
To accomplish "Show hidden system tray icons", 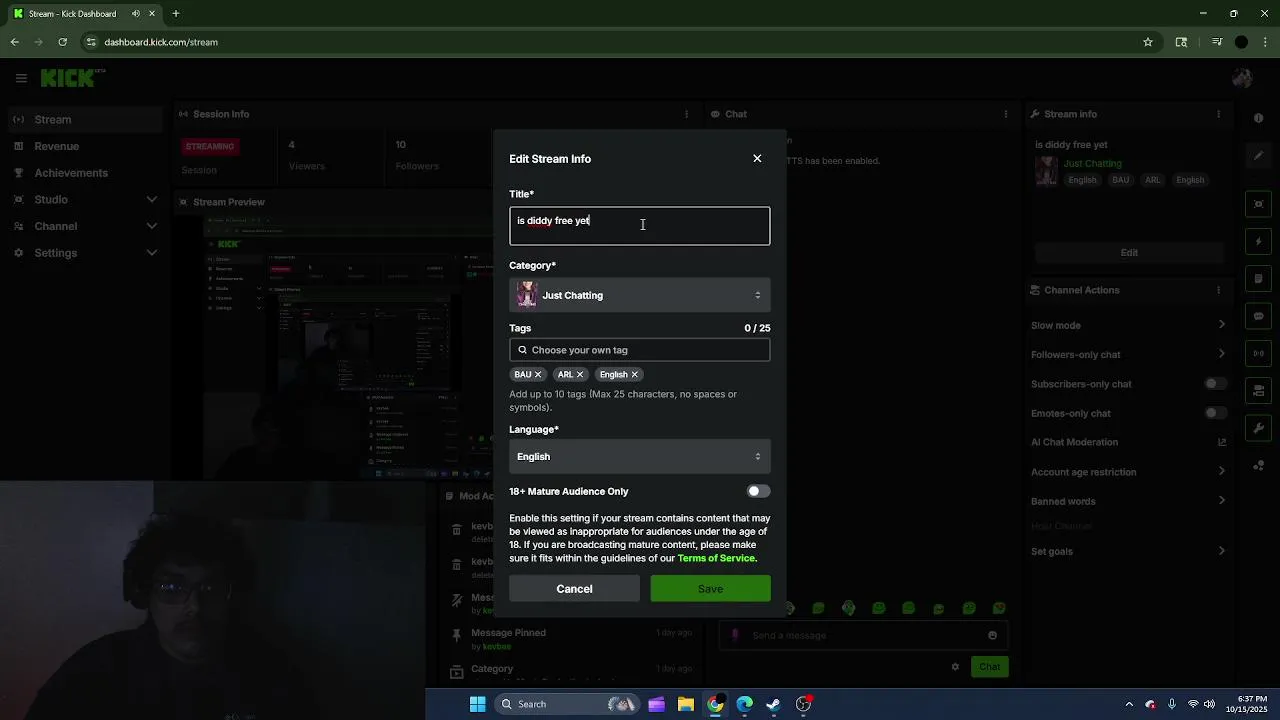I will coord(1129,704).
